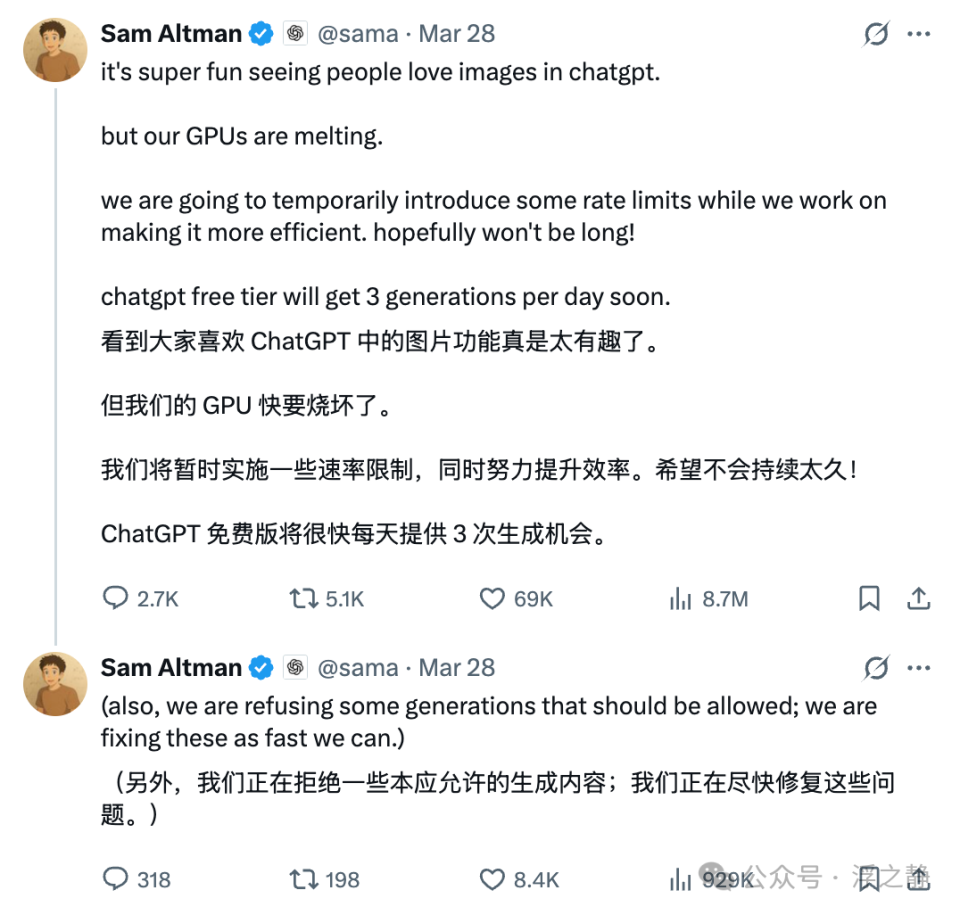Click Sam Altman's verified badge
Viewport: 960px width, 915px height.
coord(260,32)
